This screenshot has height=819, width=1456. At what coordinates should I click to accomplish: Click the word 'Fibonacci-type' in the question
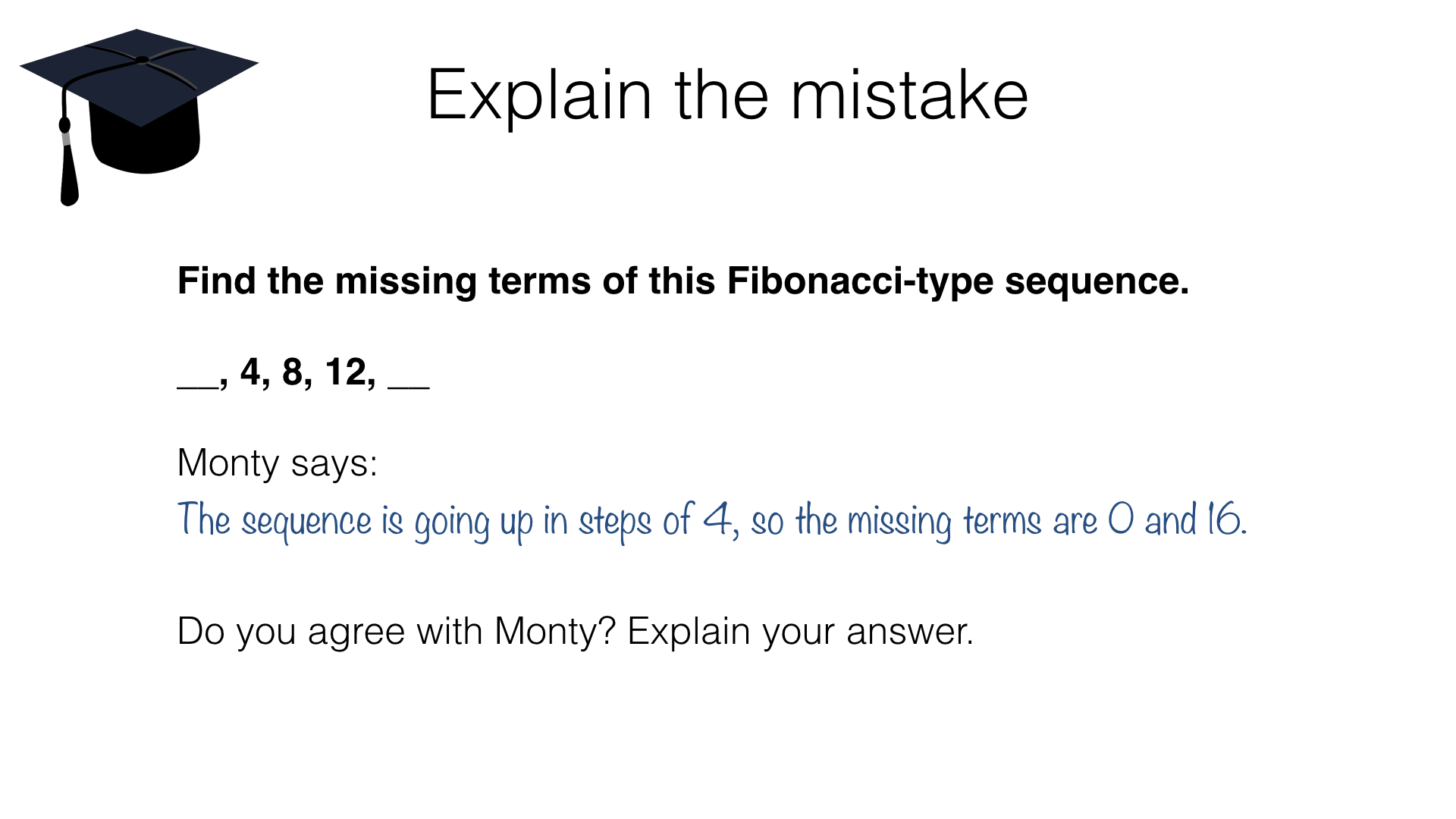coord(859,281)
